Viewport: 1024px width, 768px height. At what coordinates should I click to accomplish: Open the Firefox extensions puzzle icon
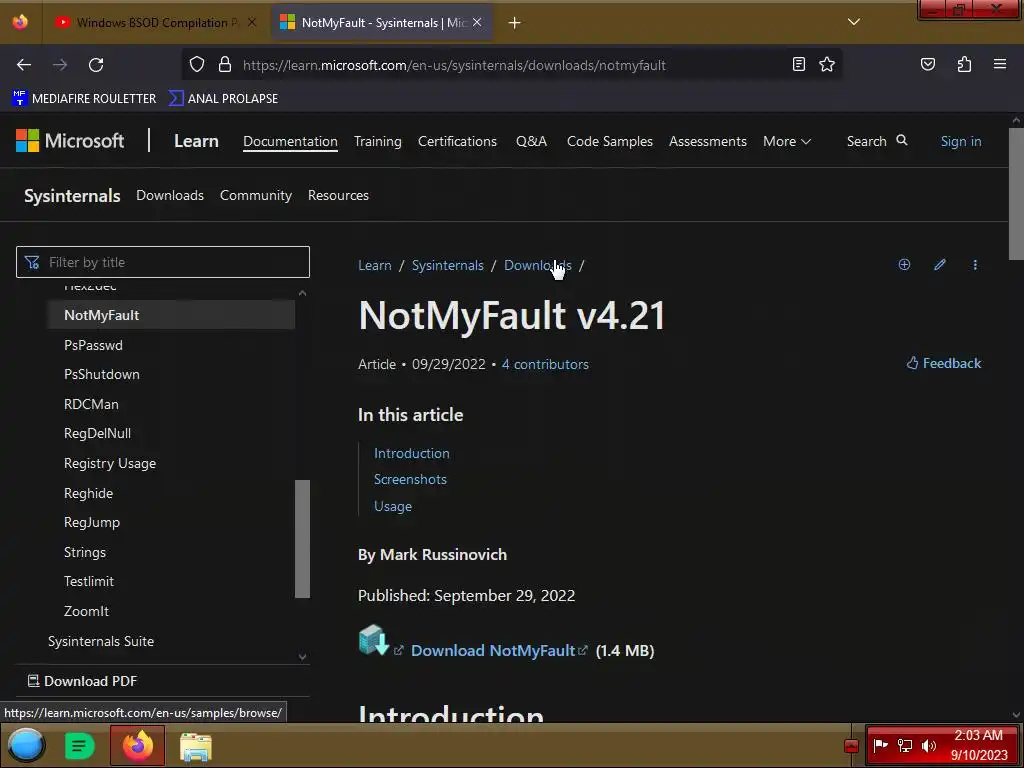pos(965,64)
